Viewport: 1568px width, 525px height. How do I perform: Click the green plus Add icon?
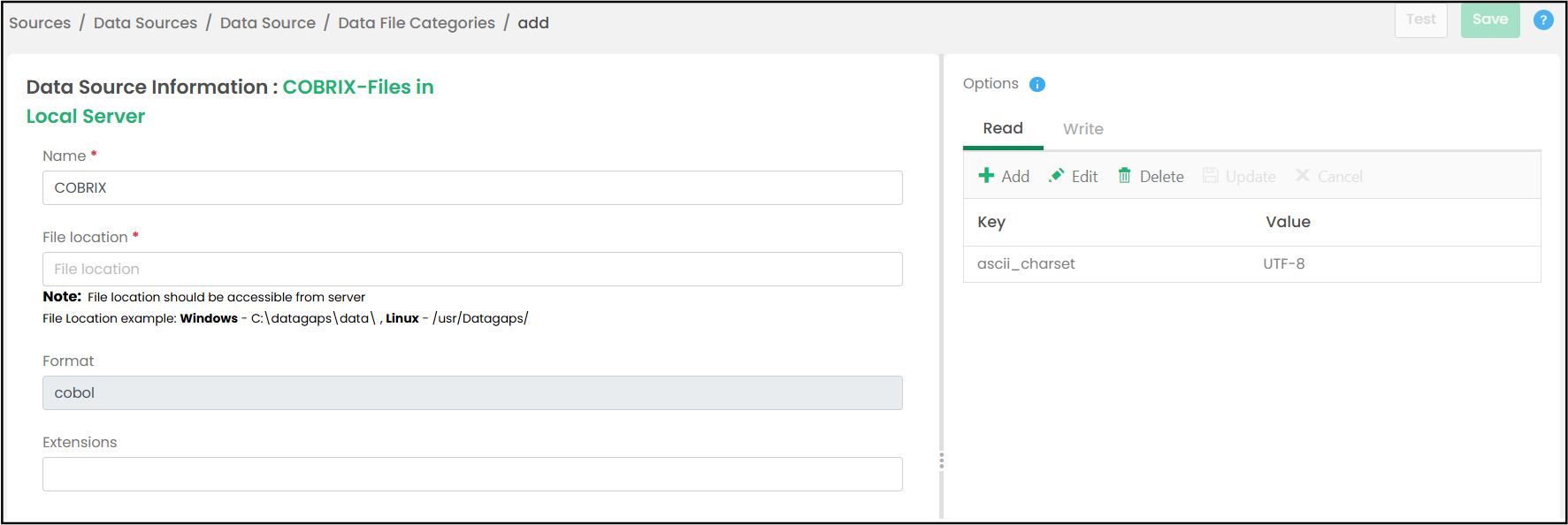coord(986,176)
